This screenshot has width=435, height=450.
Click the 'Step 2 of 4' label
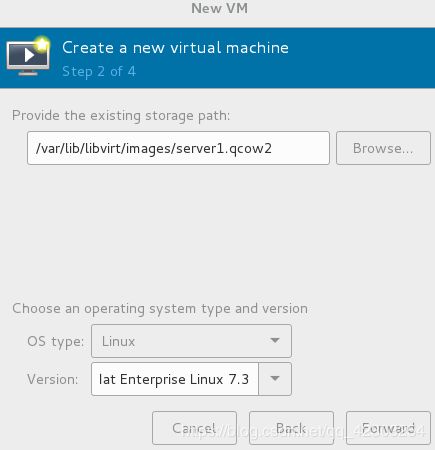pos(99,71)
